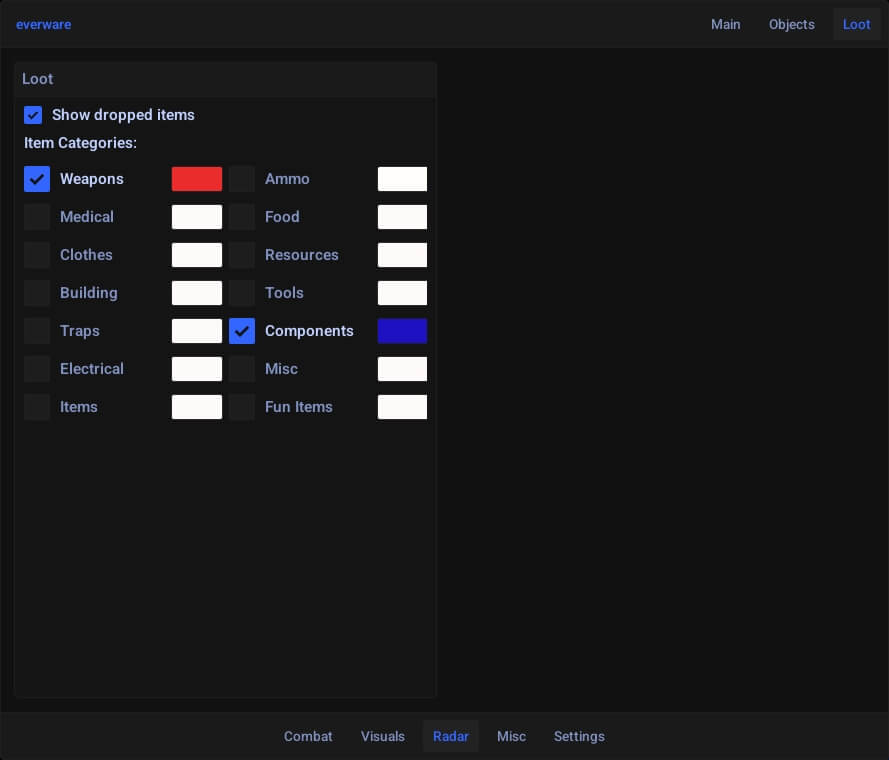Open the Fun Items color swatch
The width and height of the screenshot is (889, 760).
(402, 407)
